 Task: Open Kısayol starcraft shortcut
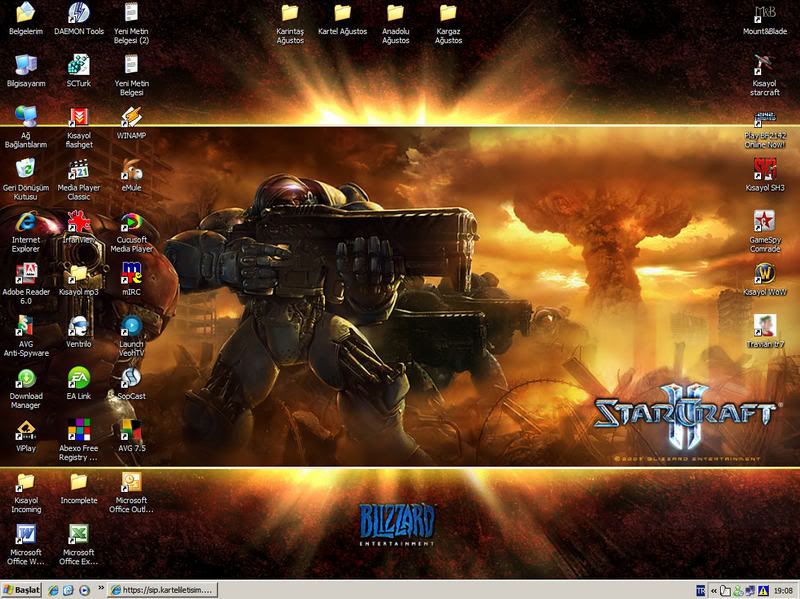click(x=765, y=75)
